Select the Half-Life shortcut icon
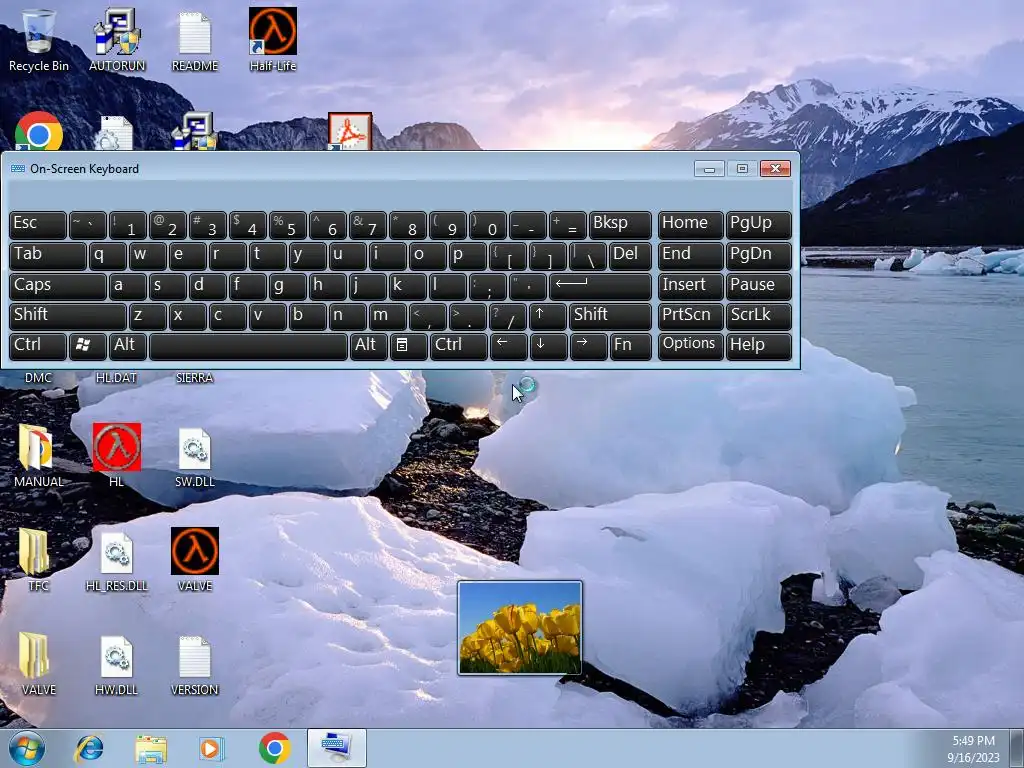The height and width of the screenshot is (768, 1024). [x=273, y=40]
